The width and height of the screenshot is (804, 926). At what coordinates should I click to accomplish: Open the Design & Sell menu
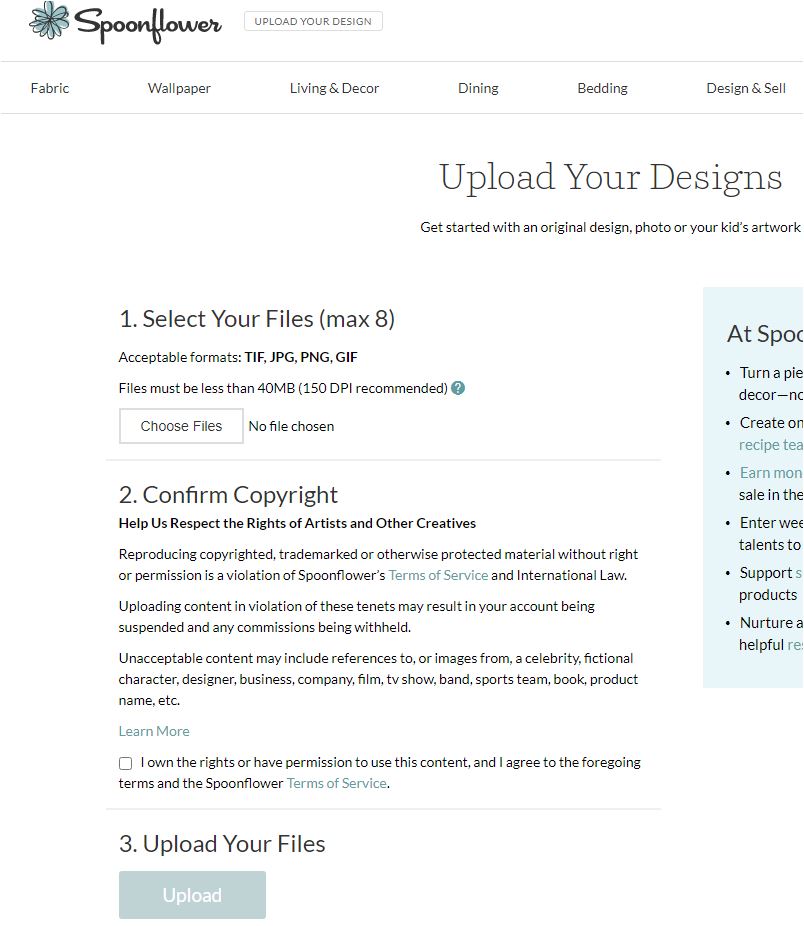[x=746, y=88]
